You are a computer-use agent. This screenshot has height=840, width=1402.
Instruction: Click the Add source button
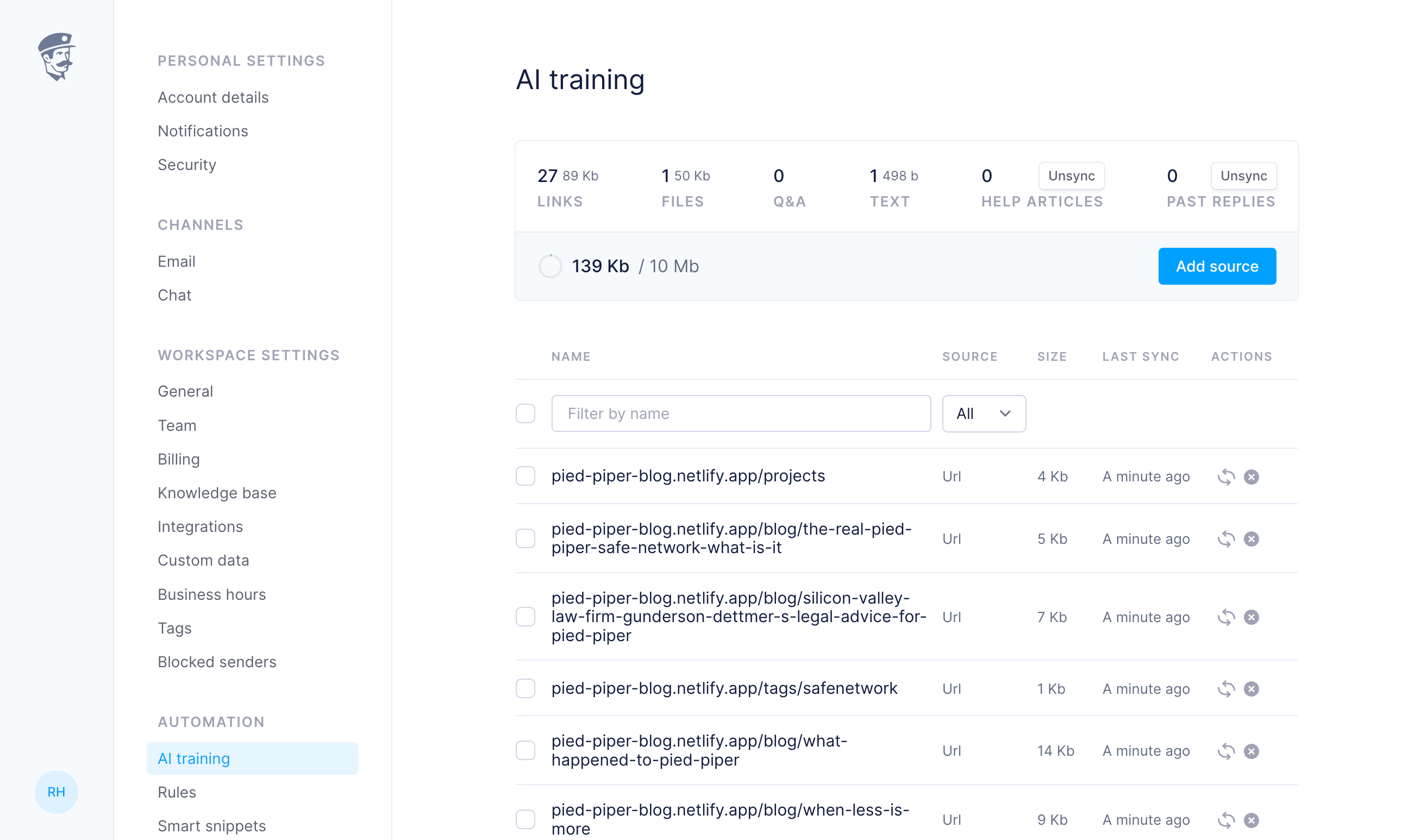1216,266
